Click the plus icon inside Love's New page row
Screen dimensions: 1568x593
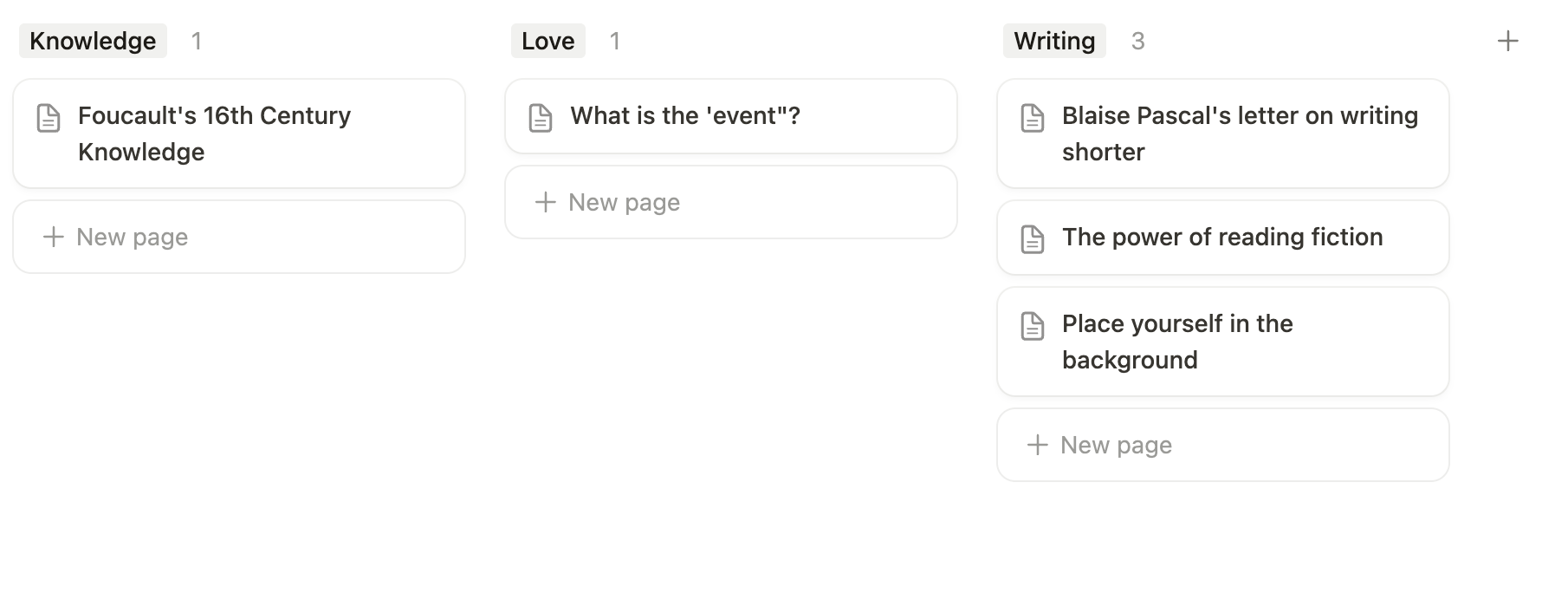[x=544, y=202]
